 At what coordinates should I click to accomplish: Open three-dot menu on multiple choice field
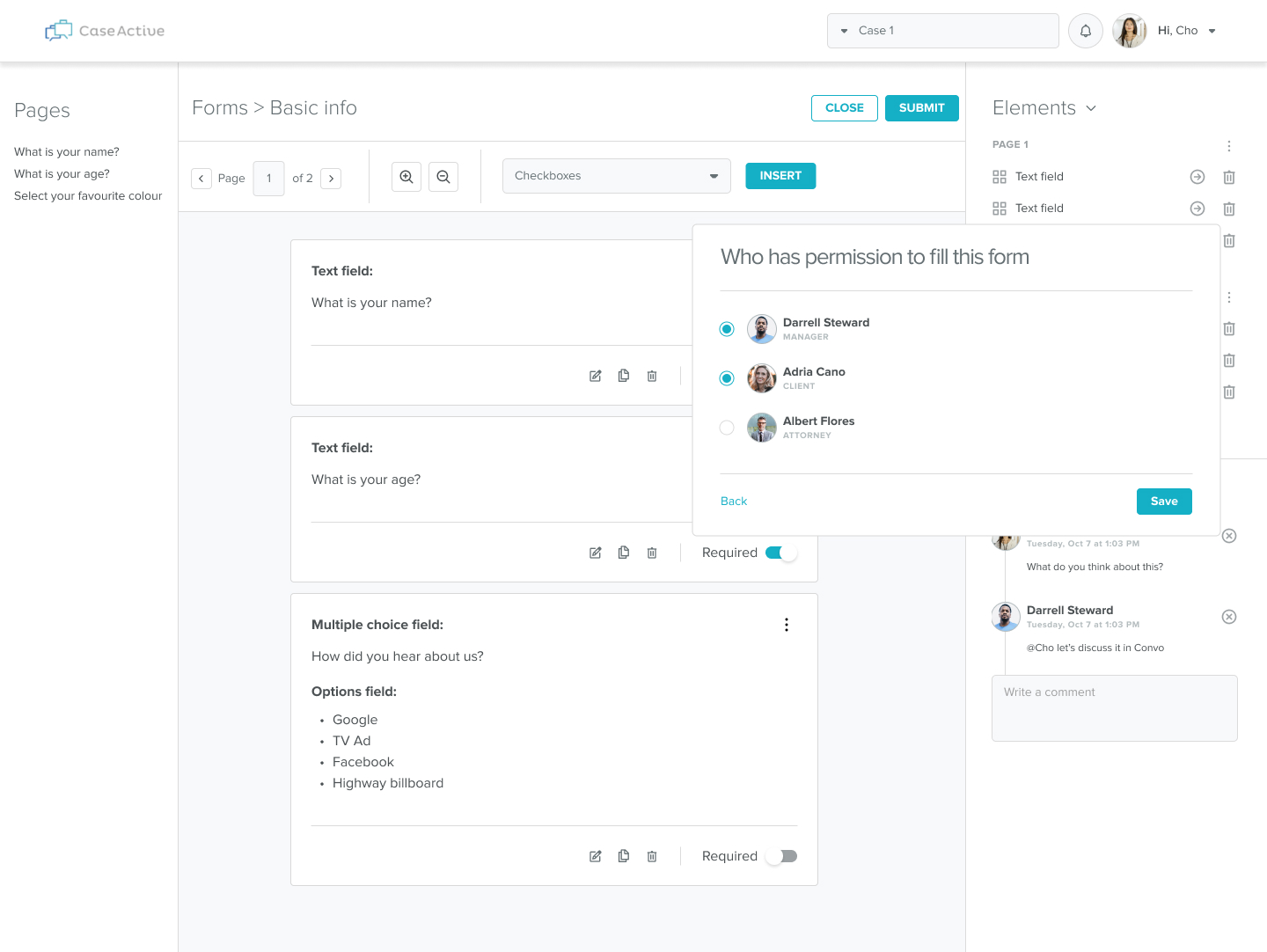click(787, 625)
